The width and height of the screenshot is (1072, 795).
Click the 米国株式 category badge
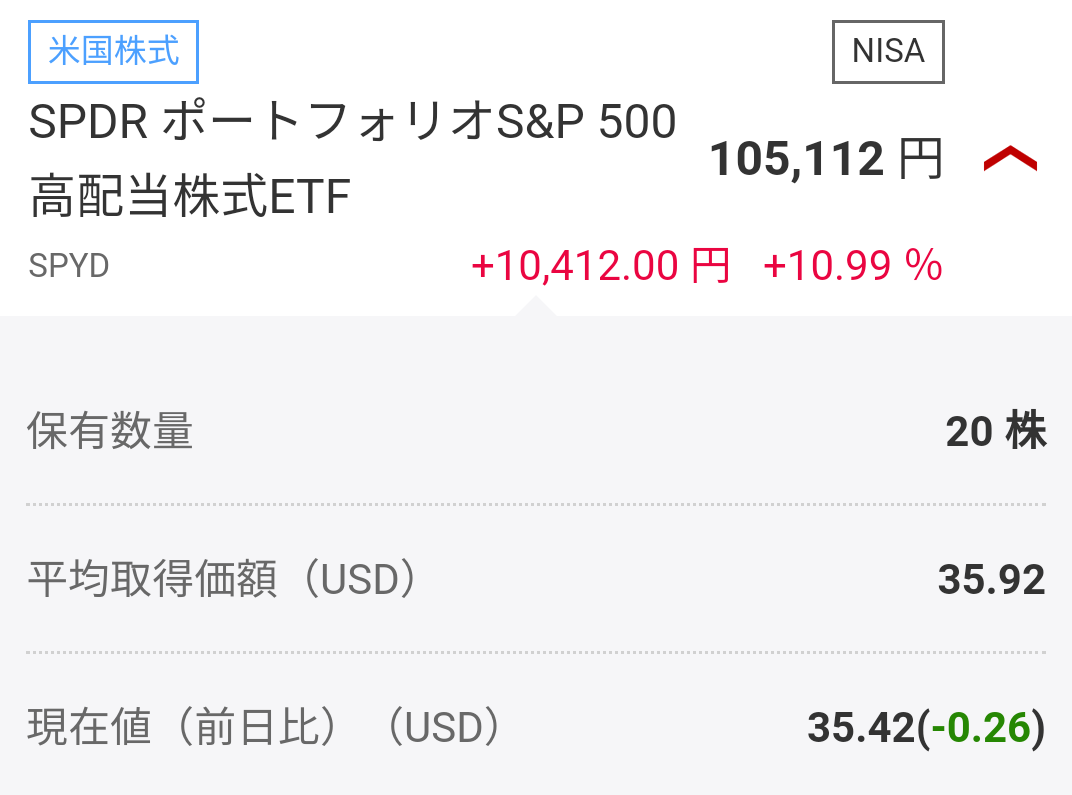113,52
